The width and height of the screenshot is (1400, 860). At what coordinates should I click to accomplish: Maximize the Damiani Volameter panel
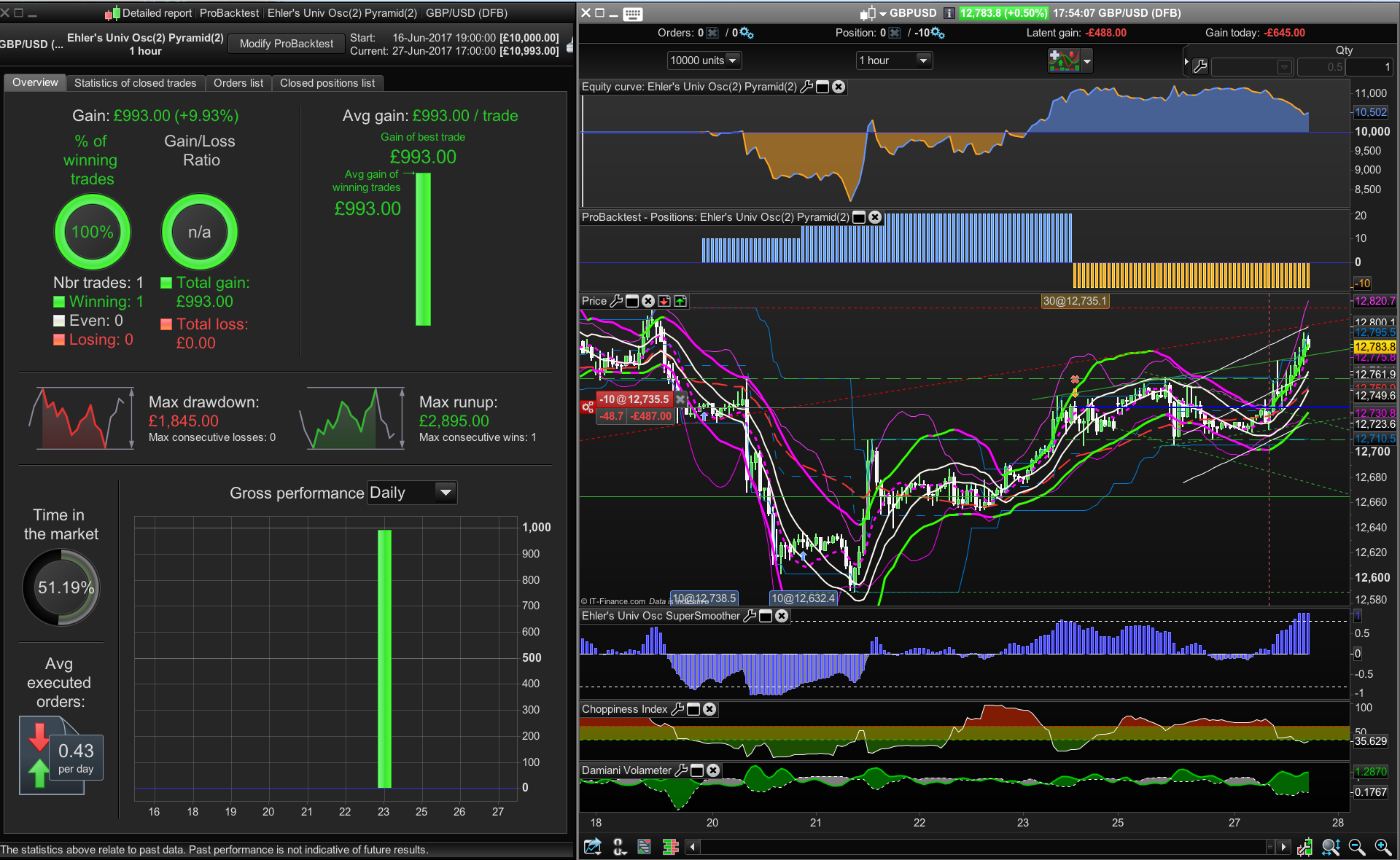(697, 770)
